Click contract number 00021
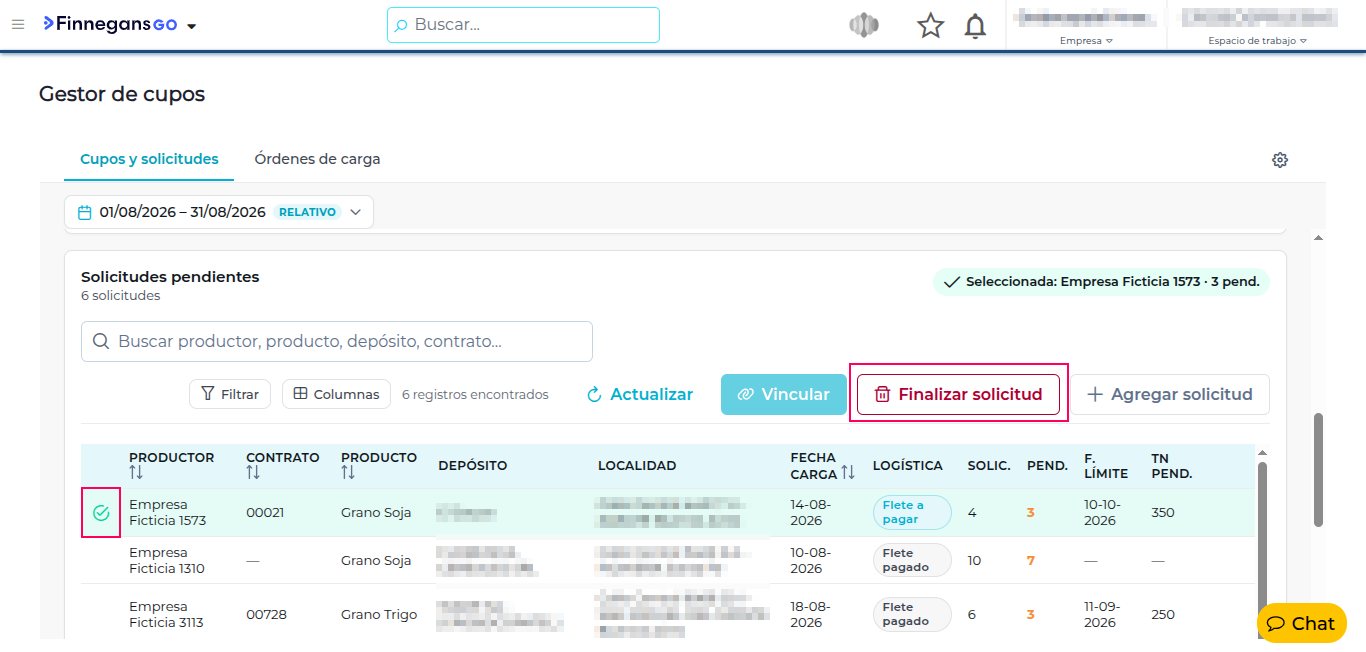Image resolution: width=1366 pixels, height=652 pixels. (x=265, y=512)
